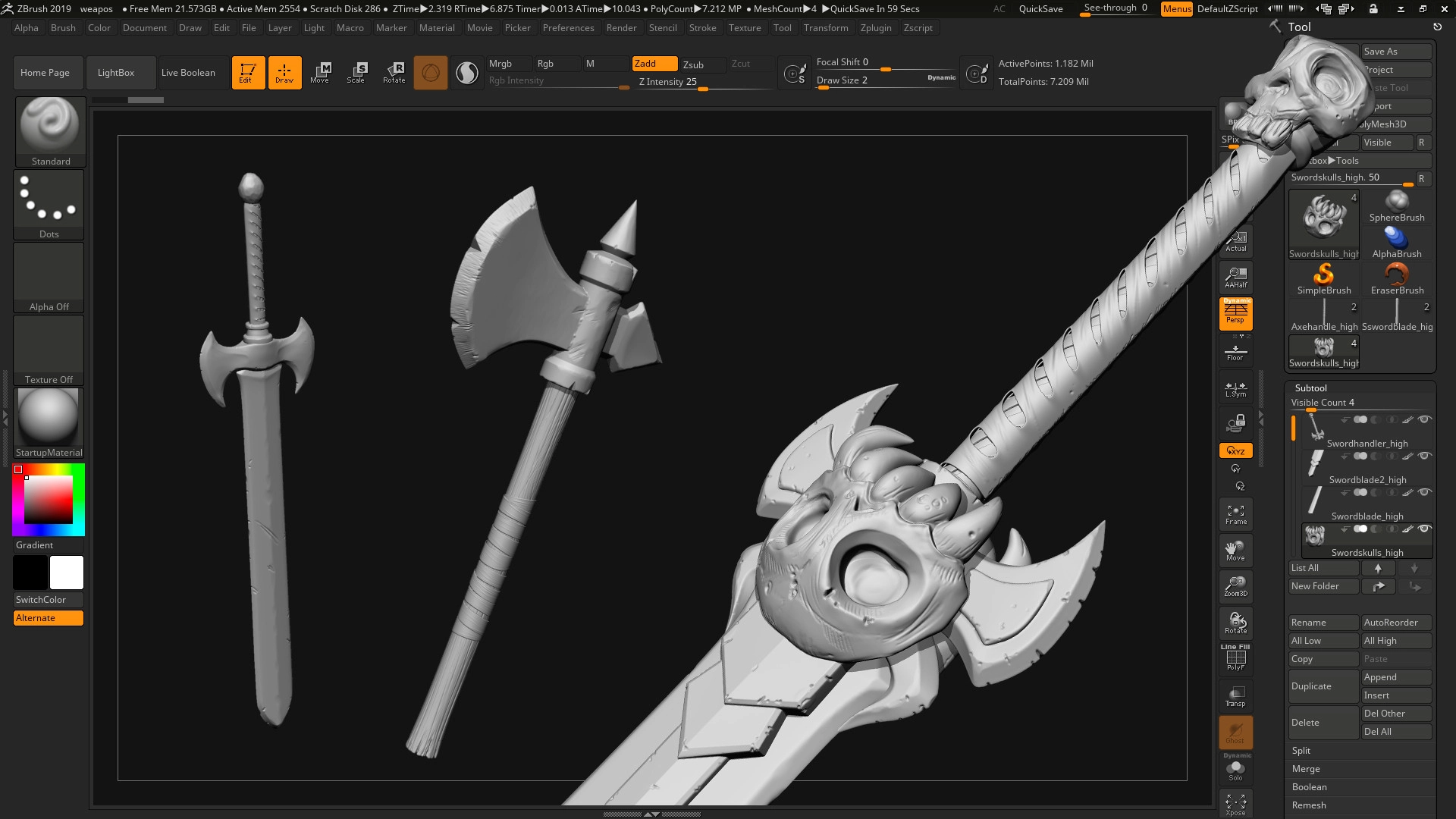Open the Stroke menu
Viewport: 1456px width, 819px height.
point(702,28)
